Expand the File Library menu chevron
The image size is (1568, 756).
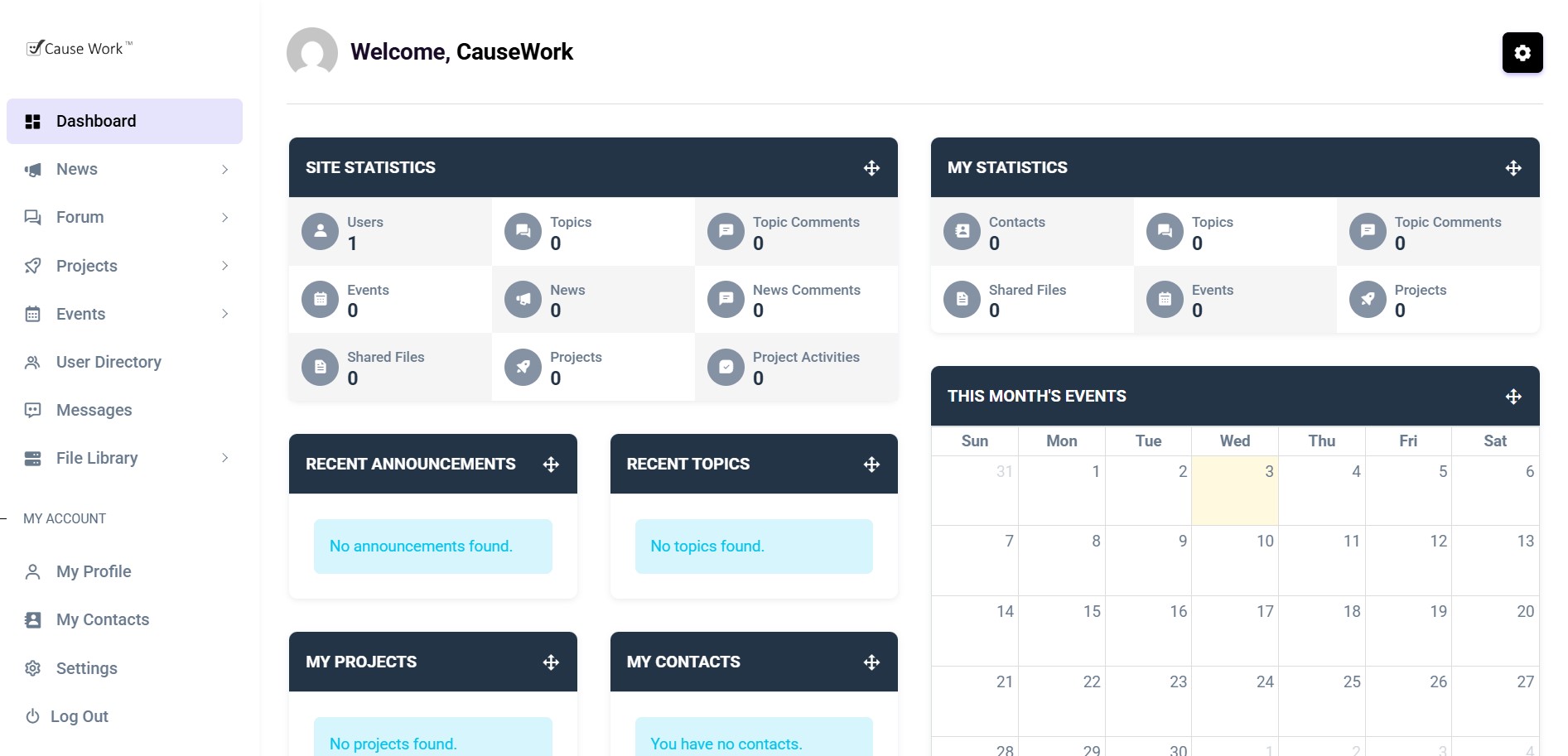(x=224, y=458)
